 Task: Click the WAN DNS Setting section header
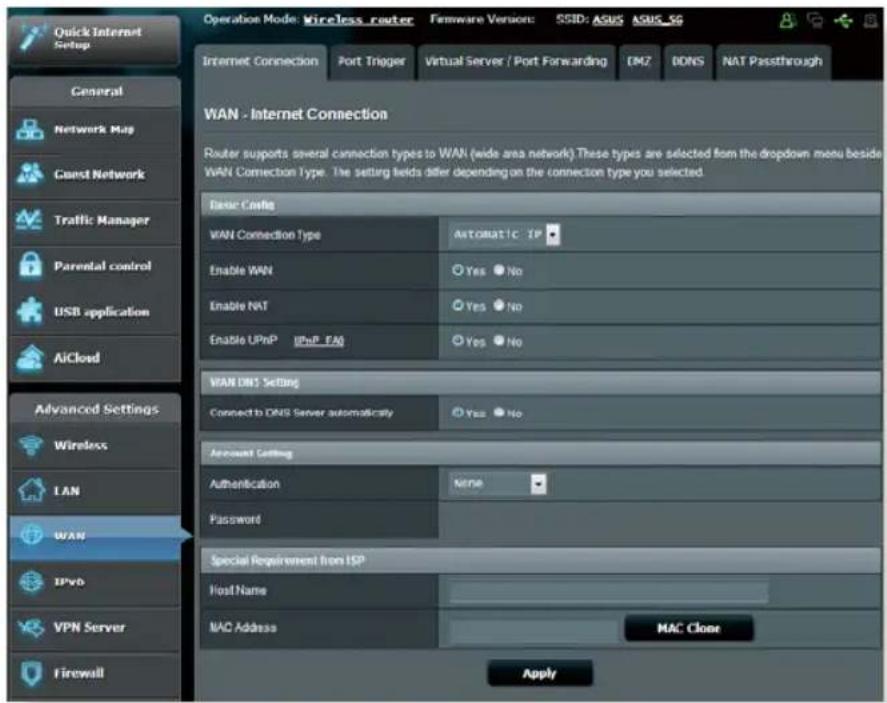[x=541, y=382]
